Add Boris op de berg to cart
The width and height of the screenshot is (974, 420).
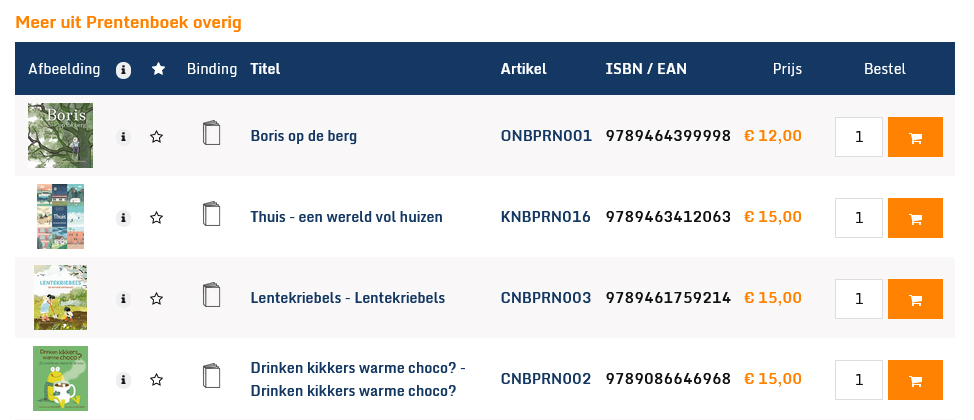point(915,137)
